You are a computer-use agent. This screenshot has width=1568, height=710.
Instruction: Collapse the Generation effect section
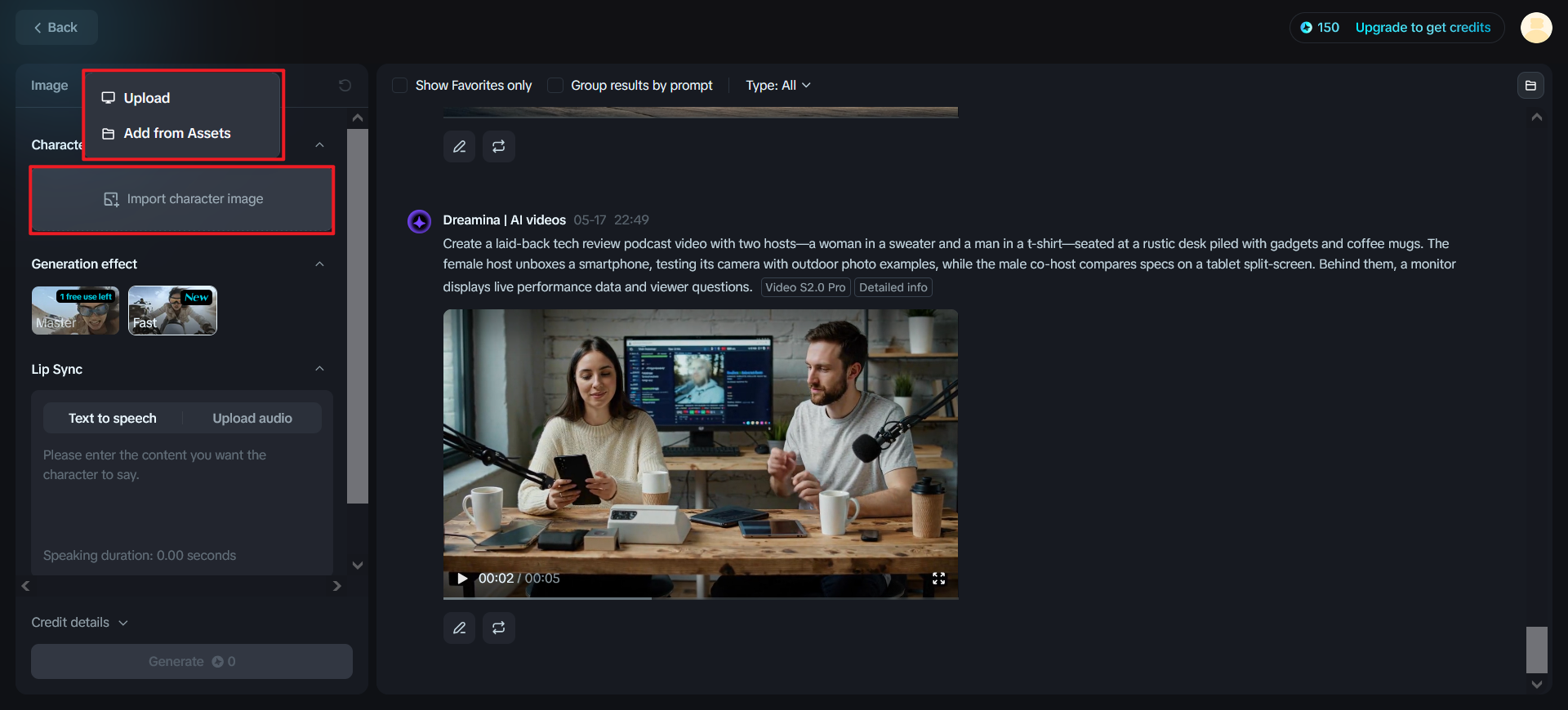[x=319, y=264]
